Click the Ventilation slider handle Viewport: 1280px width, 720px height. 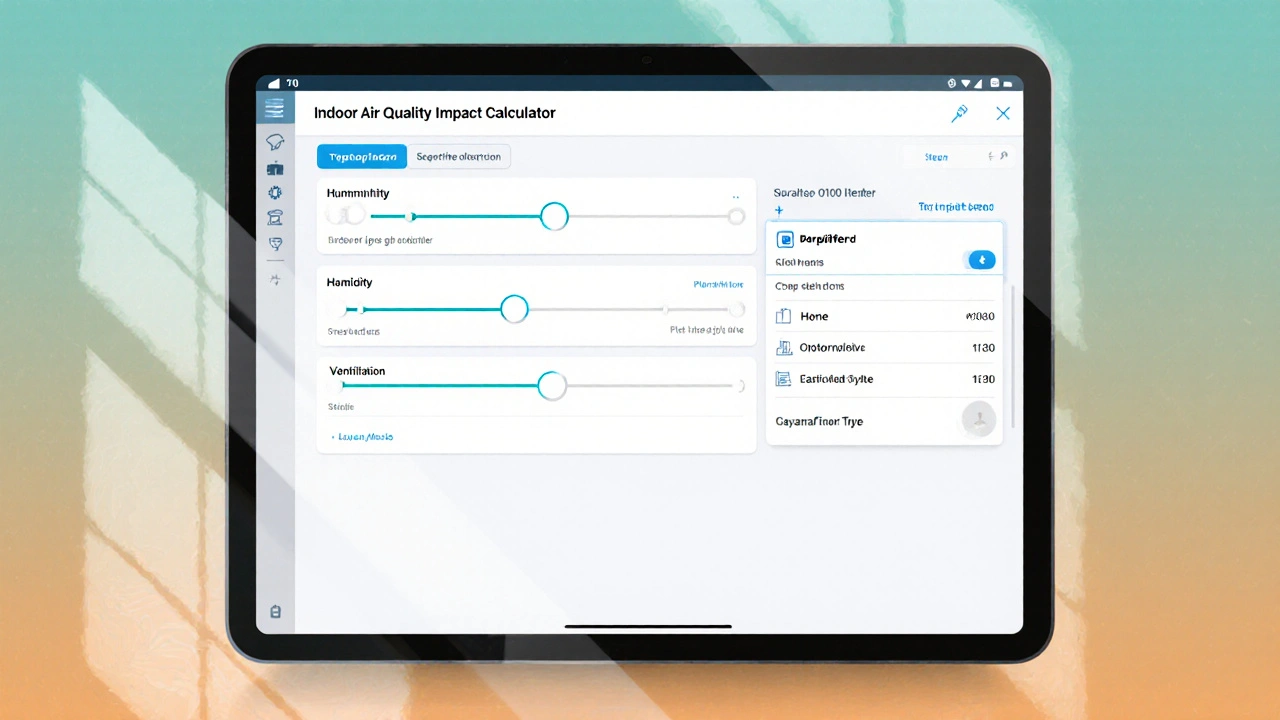click(x=552, y=385)
